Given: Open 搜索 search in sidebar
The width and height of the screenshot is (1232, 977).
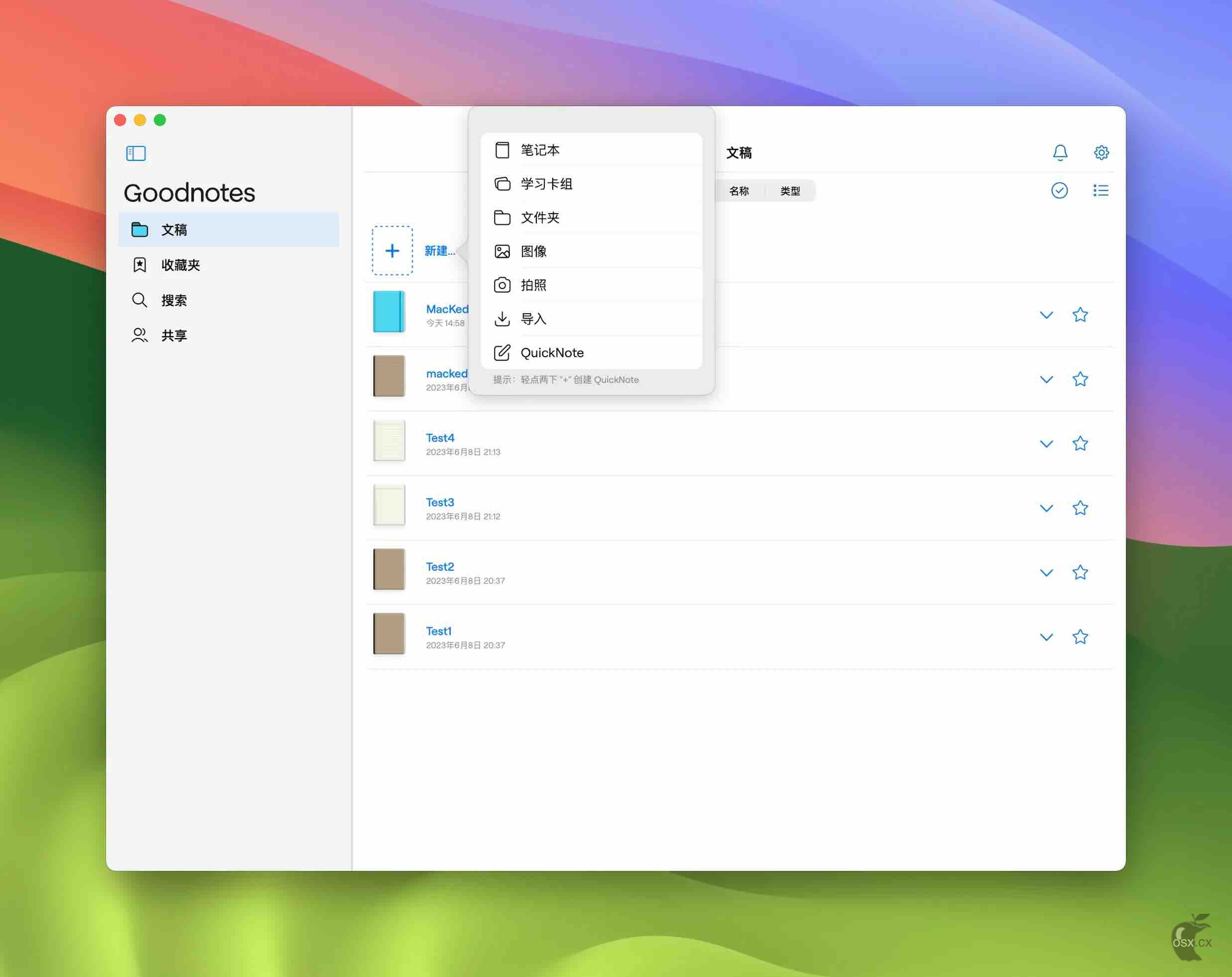Looking at the screenshot, I should (x=229, y=301).
